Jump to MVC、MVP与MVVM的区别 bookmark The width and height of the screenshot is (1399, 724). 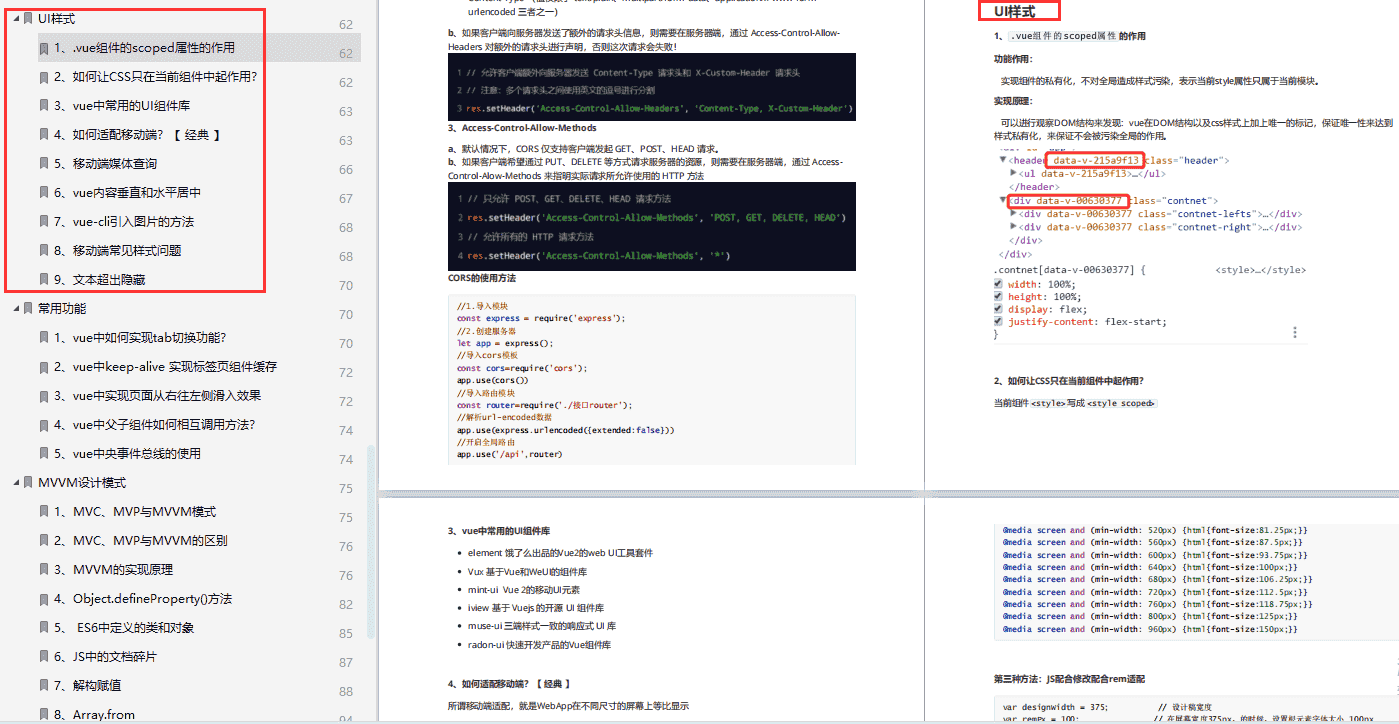click(x=149, y=541)
